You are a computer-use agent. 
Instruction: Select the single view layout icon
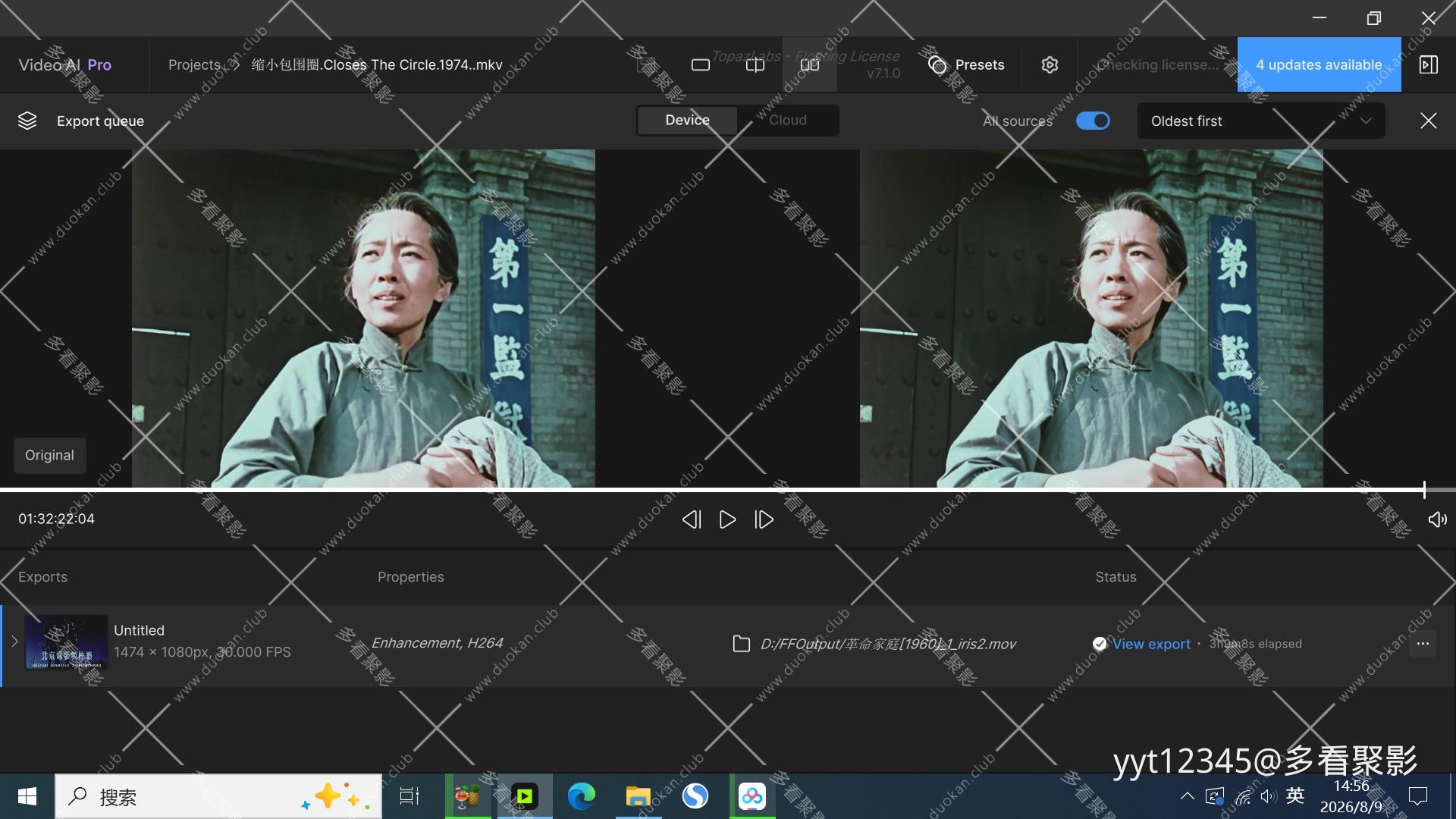point(701,65)
